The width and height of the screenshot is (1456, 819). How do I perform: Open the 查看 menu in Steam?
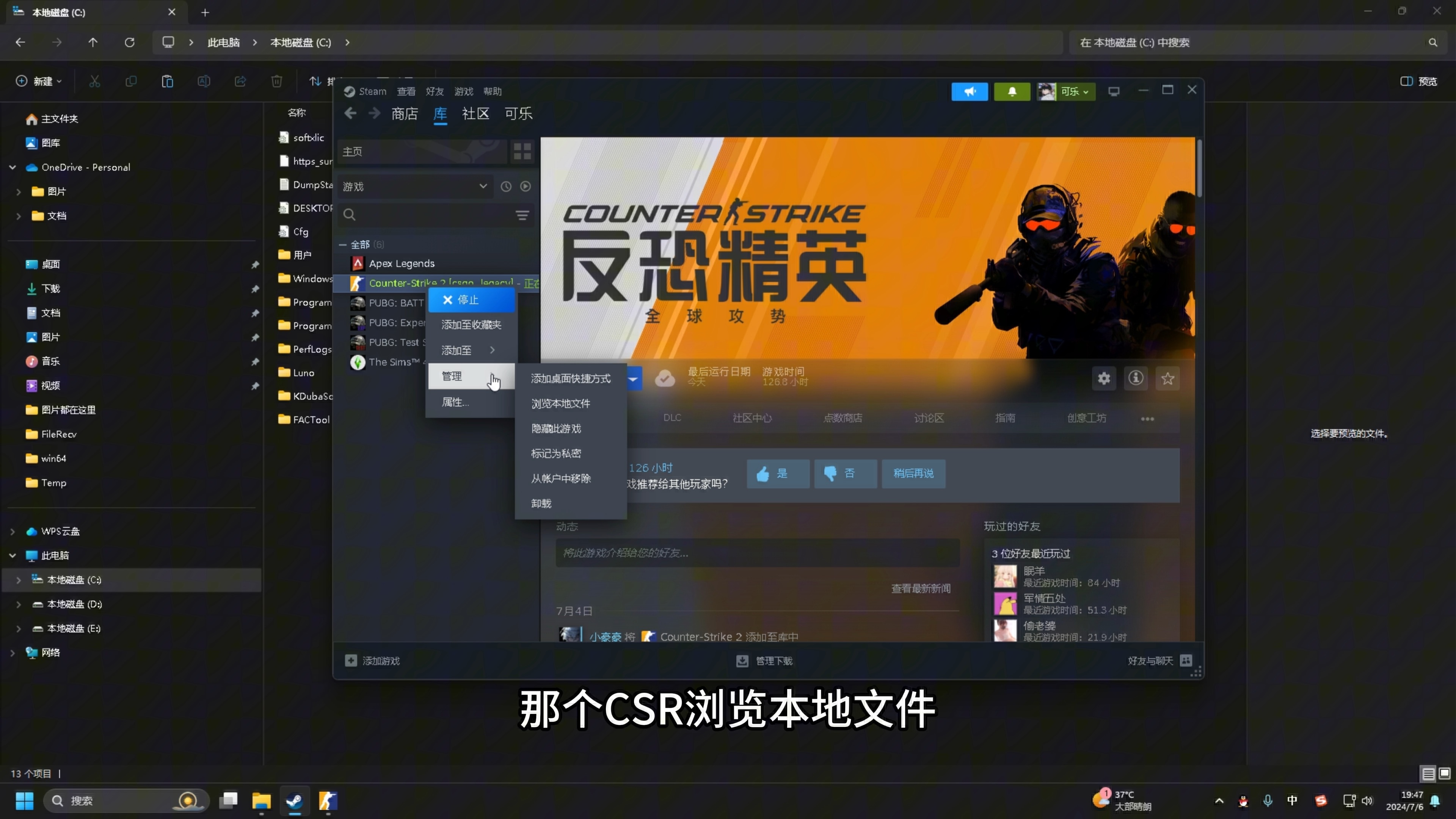pos(406,91)
